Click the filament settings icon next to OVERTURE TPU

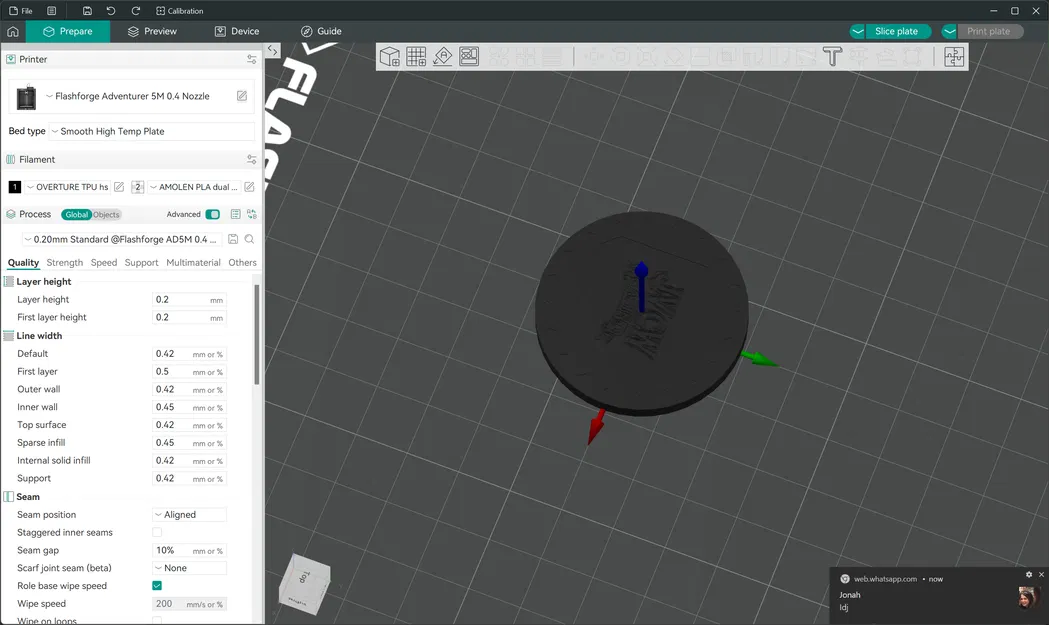119,186
